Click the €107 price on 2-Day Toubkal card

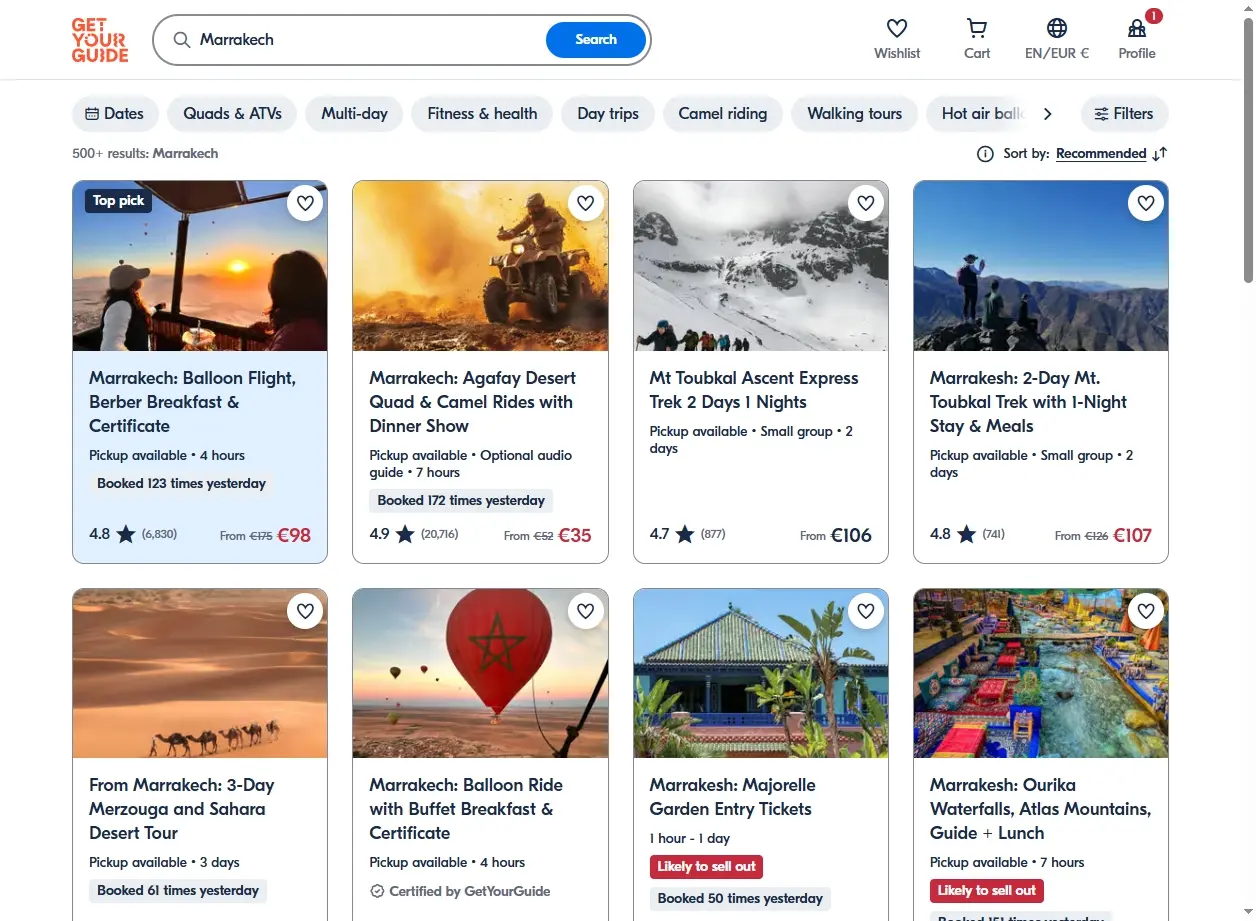[1133, 535]
